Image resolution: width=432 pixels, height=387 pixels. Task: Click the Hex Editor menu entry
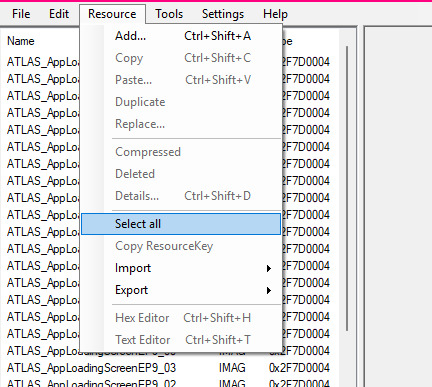[x=181, y=318]
